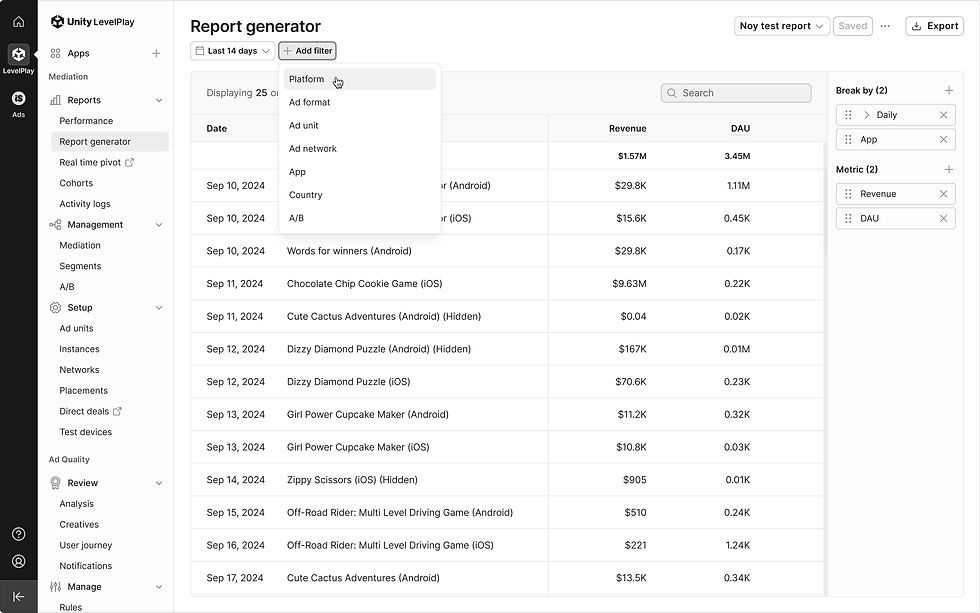Click the Unity LevelPlay logo

[92, 22]
